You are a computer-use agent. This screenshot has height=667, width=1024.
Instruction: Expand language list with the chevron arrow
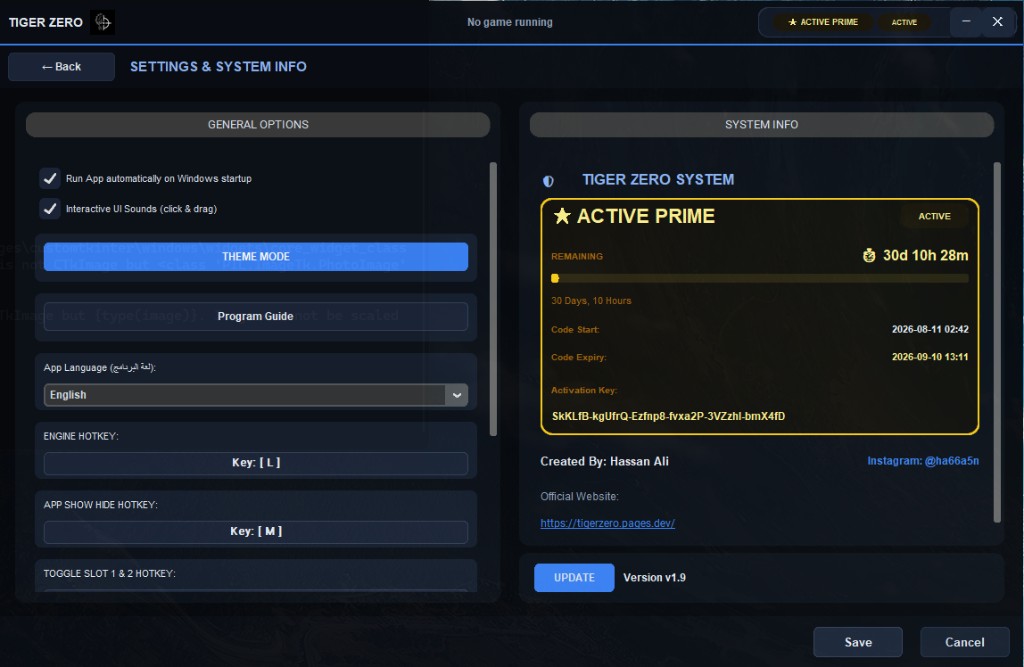pyautogui.click(x=456, y=395)
